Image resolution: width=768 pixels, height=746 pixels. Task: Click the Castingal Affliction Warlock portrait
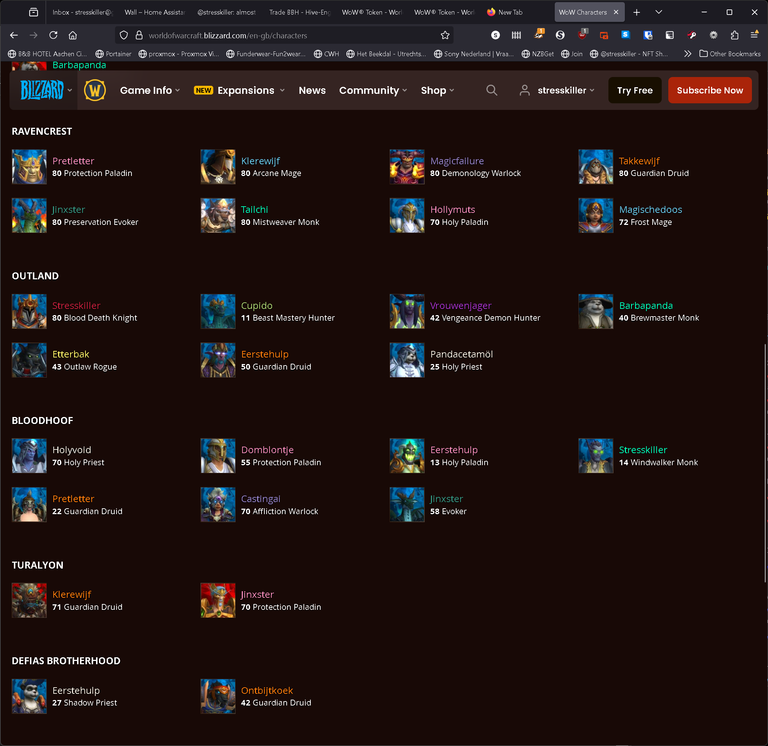coord(218,505)
